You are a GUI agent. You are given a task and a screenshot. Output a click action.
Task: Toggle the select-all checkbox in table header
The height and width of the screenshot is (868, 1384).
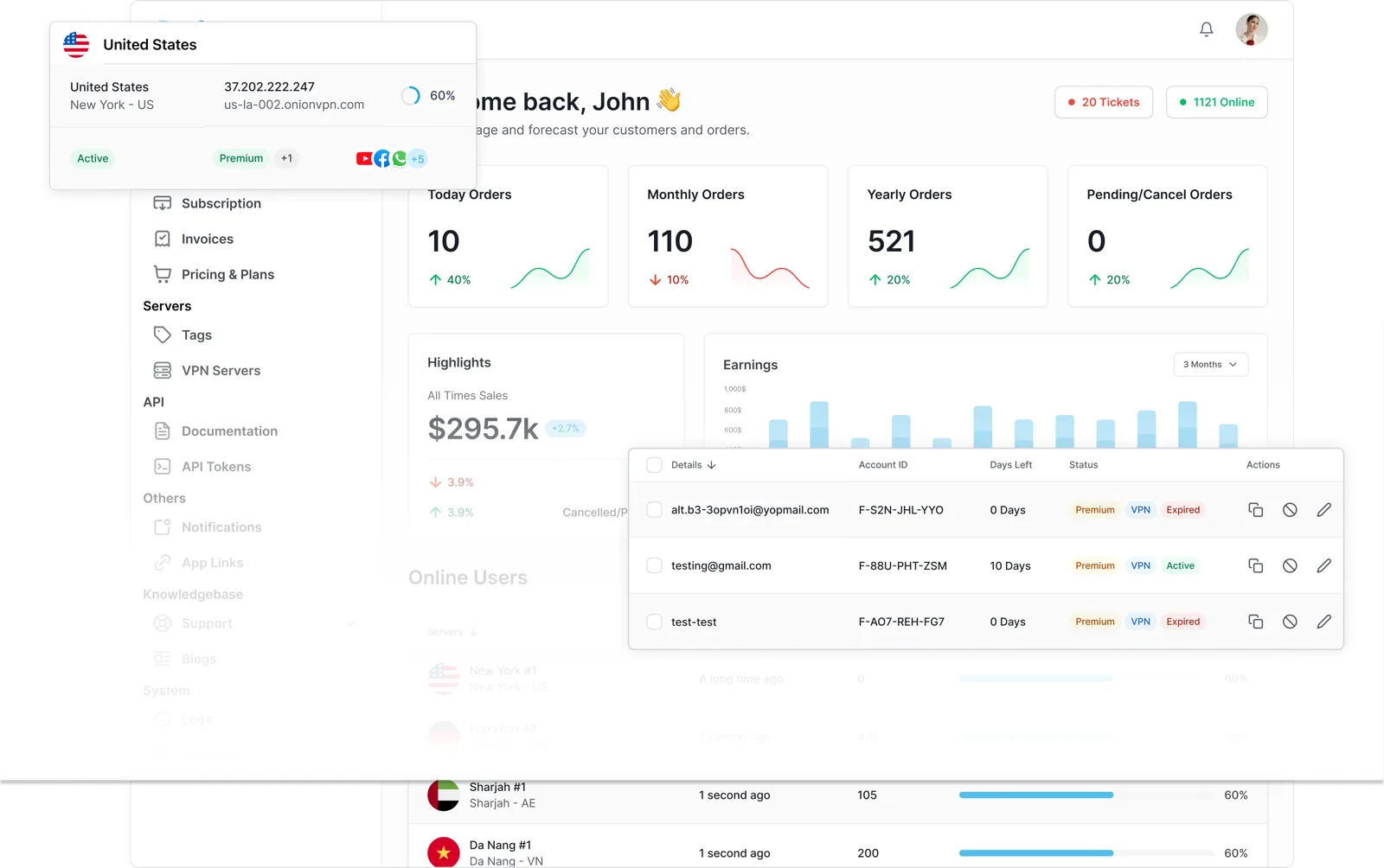pyautogui.click(x=654, y=464)
